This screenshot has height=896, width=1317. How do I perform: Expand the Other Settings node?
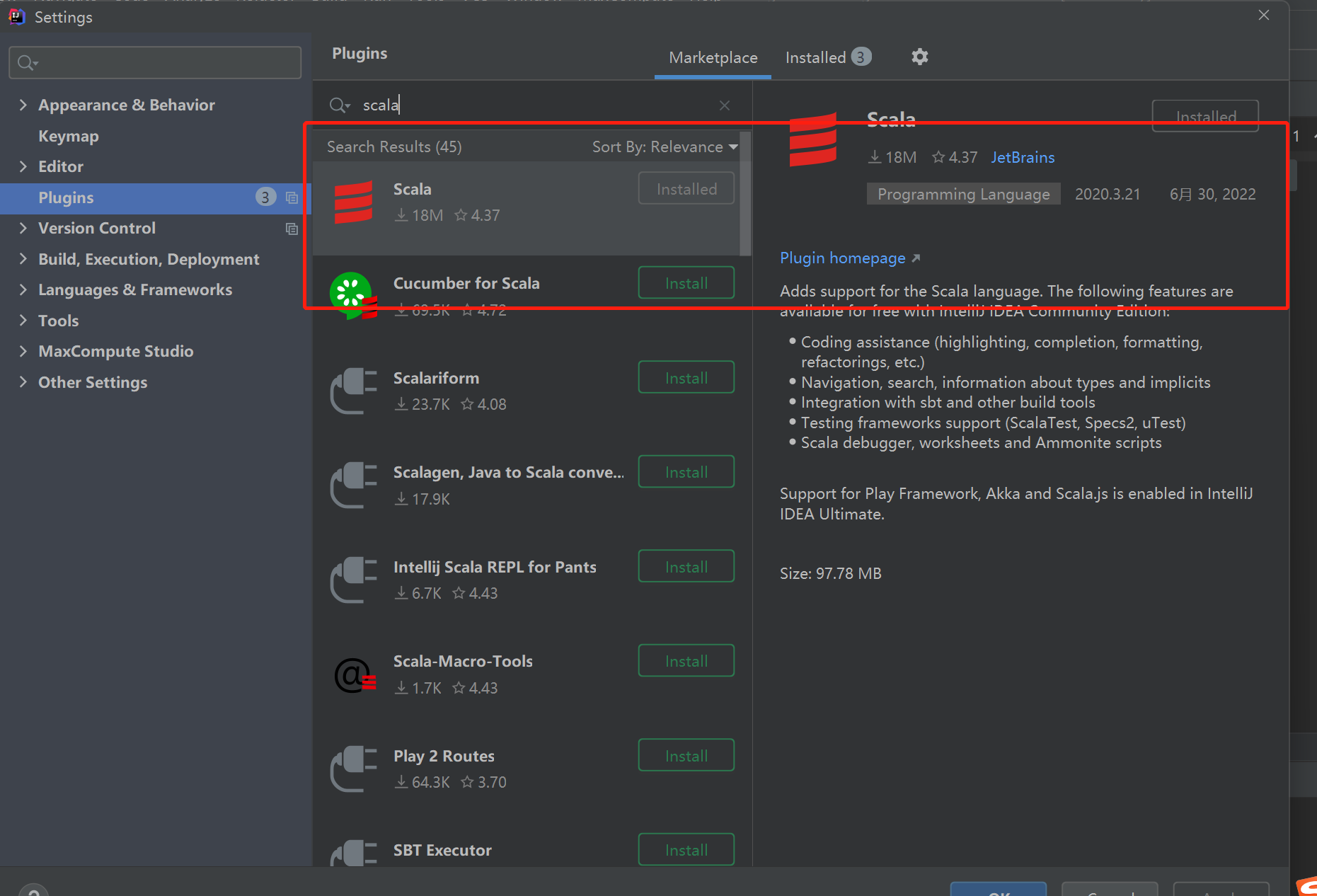(23, 382)
